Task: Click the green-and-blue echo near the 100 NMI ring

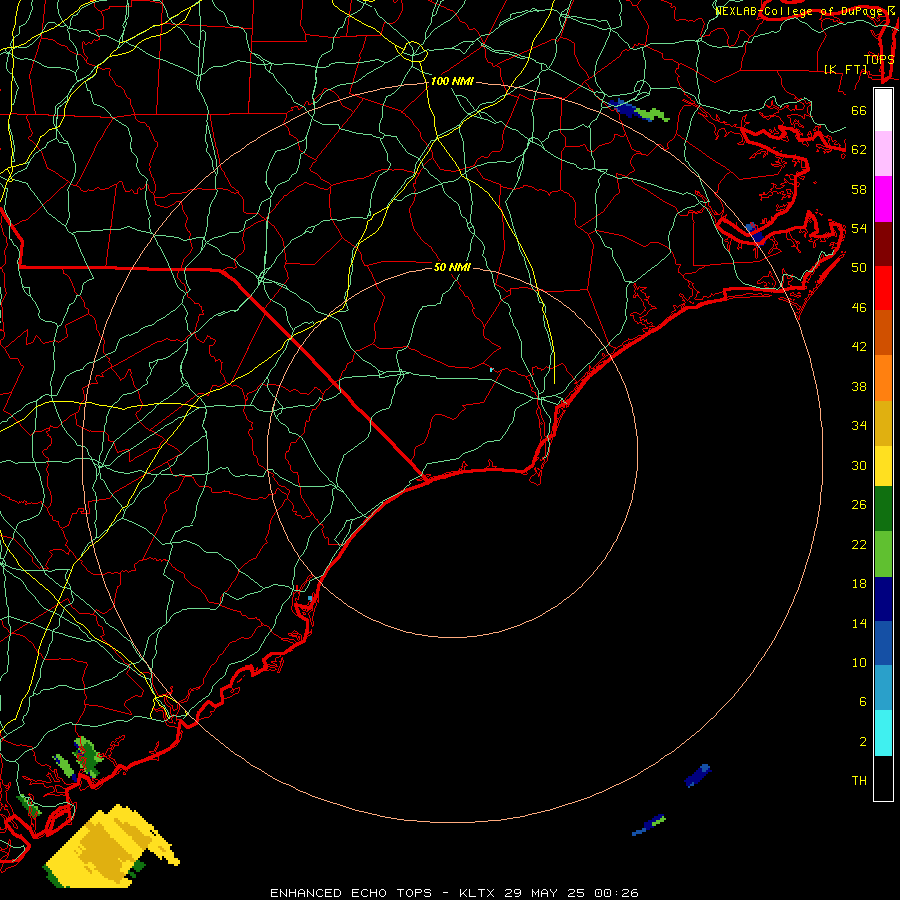Action: click(x=638, y=110)
